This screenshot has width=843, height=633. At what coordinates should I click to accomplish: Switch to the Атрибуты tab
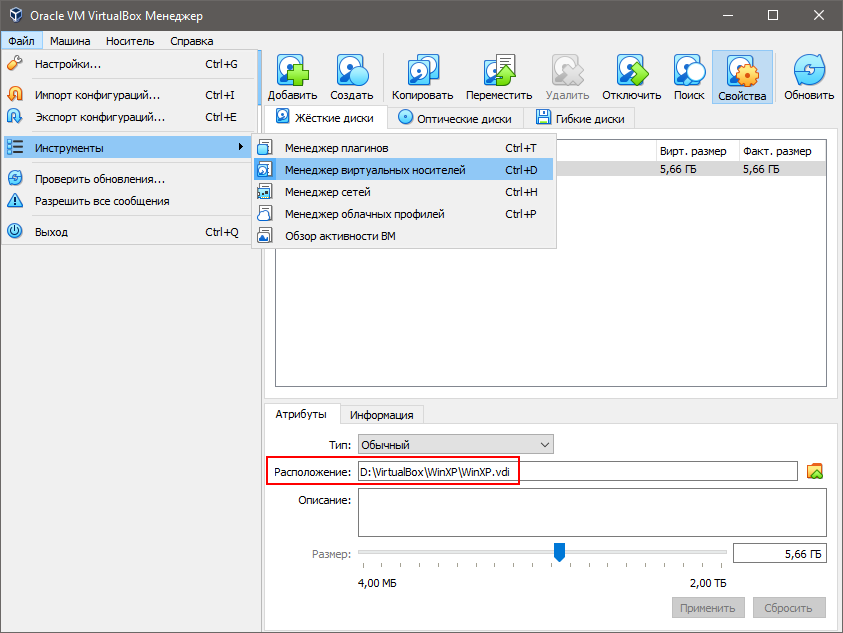pos(302,414)
